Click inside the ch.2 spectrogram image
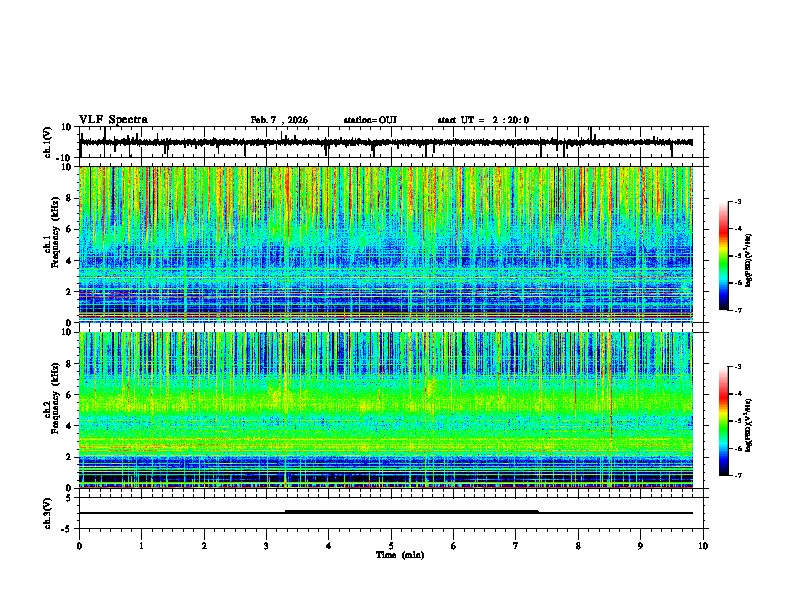 point(386,410)
